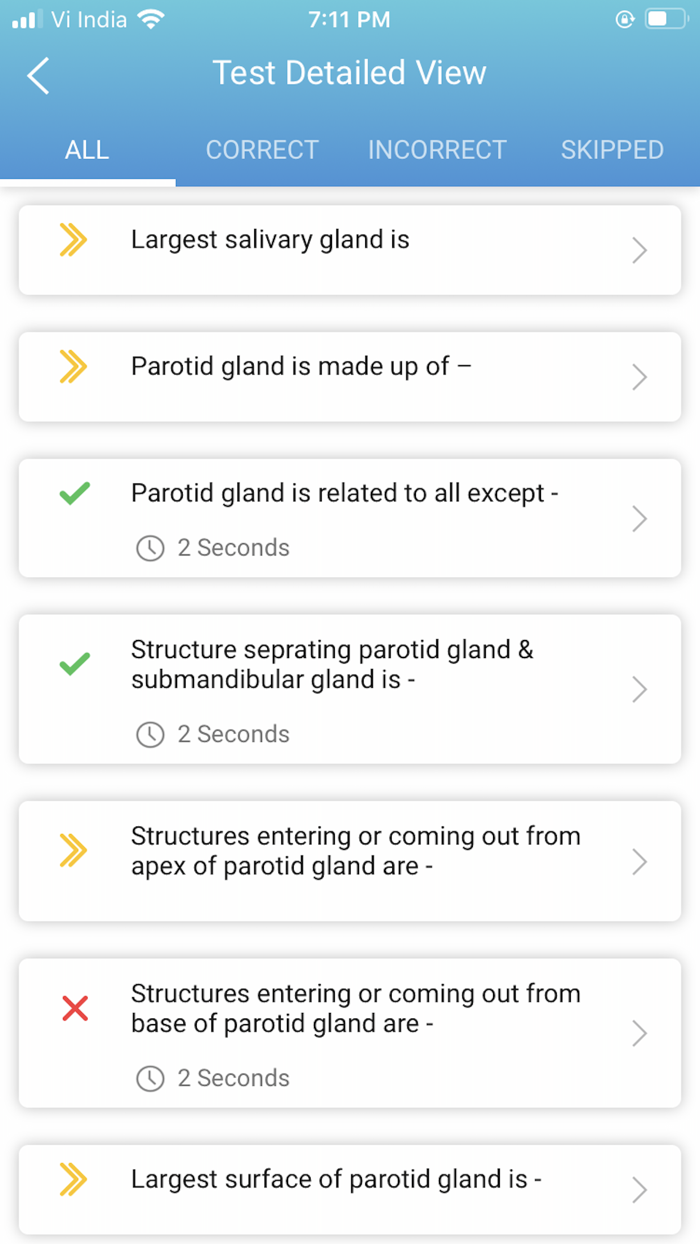Open the 'Parotid gland is made up of' question
Image resolution: width=700 pixels, height=1244 pixels.
point(350,377)
